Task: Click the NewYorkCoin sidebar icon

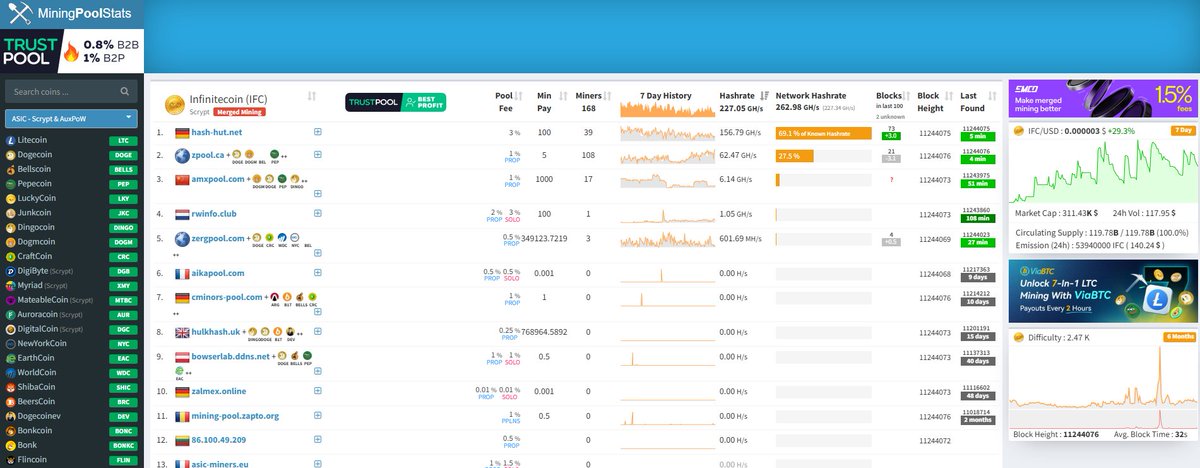Action: click(x=11, y=343)
